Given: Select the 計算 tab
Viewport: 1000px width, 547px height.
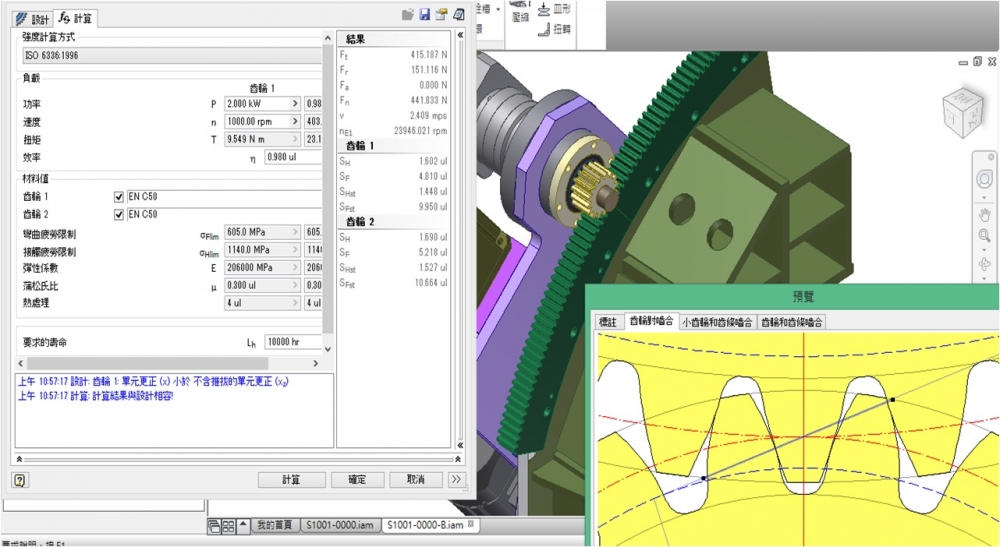Looking at the screenshot, I should tap(75, 18).
